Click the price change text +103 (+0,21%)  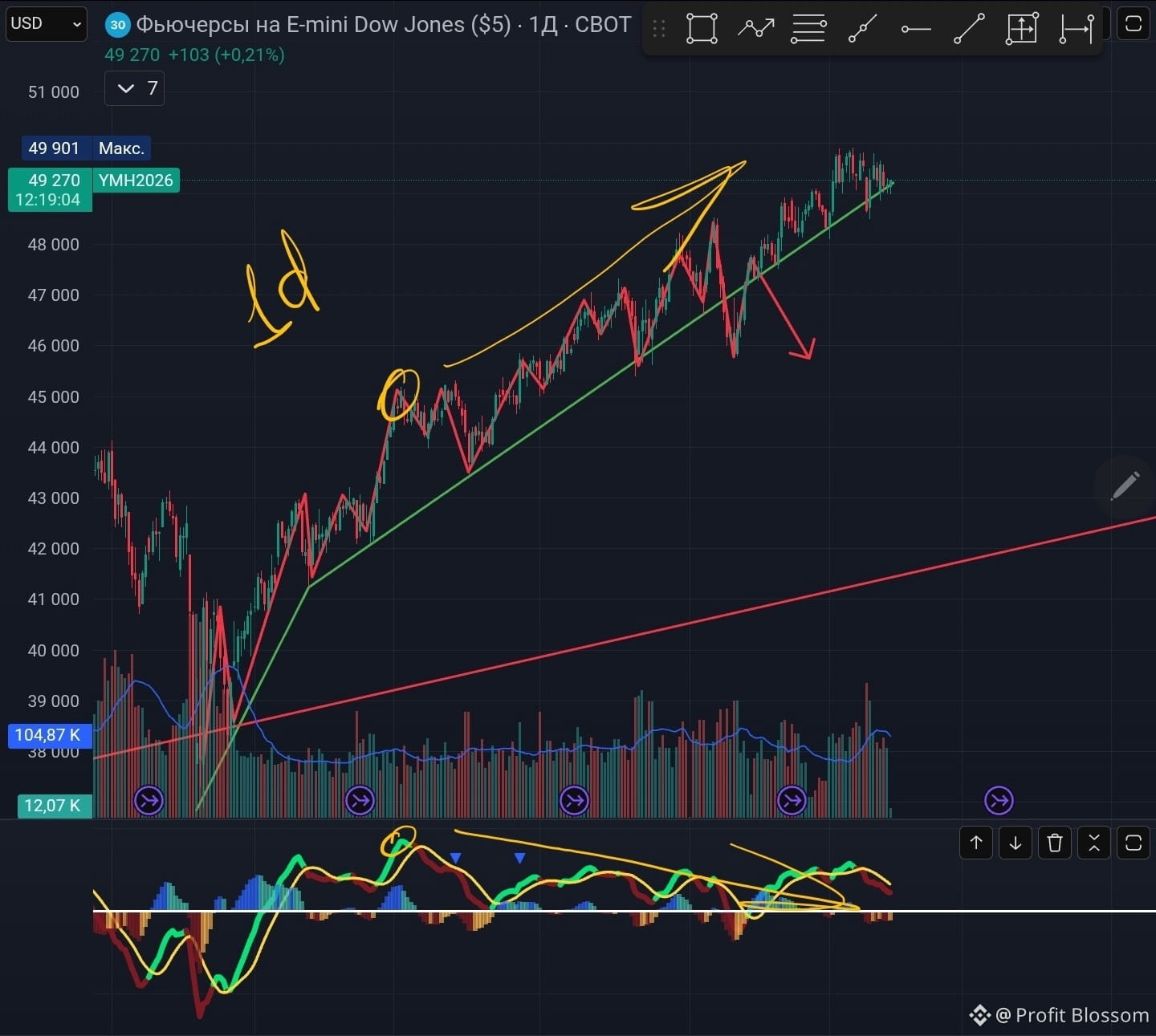tap(226, 55)
